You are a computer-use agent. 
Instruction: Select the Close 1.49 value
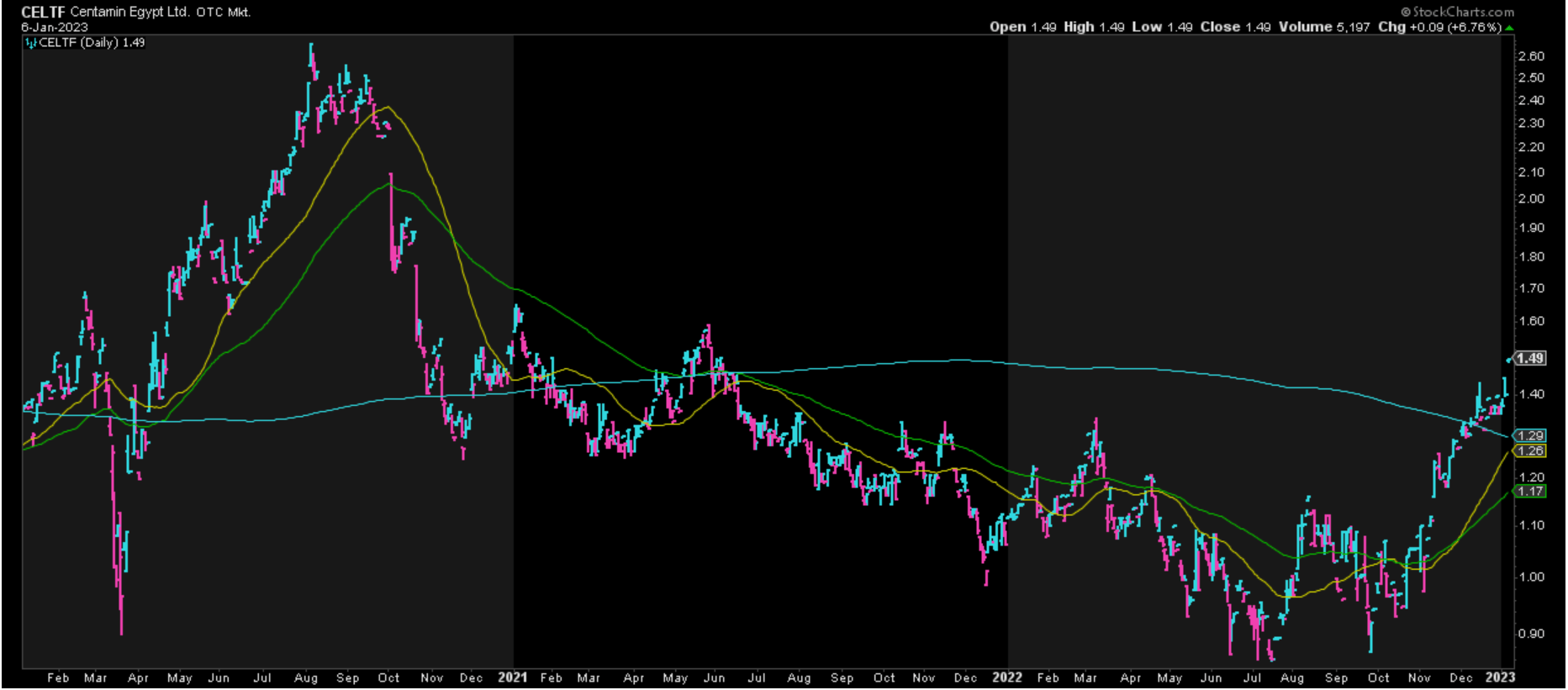pos(1235,27)
